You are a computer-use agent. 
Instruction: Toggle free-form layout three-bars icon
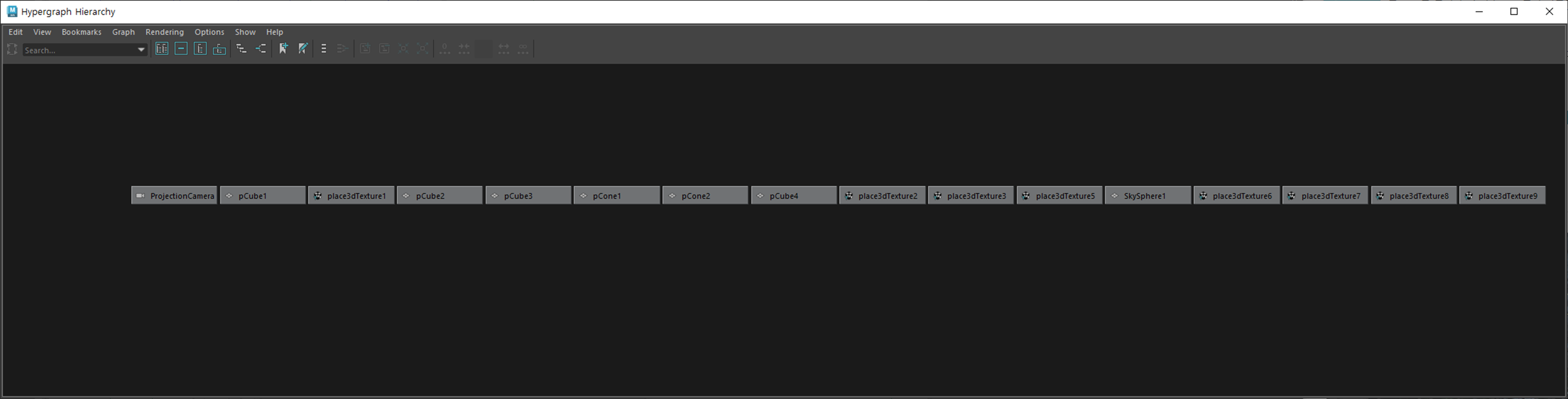324,48
